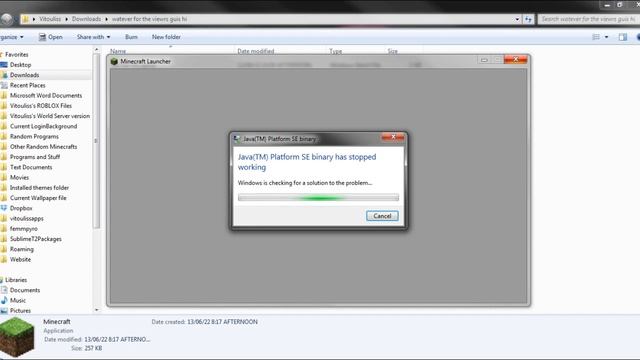Click Open in Explorer toolbar
This screenshot has width=640, height=360.
tap(51, 37)
